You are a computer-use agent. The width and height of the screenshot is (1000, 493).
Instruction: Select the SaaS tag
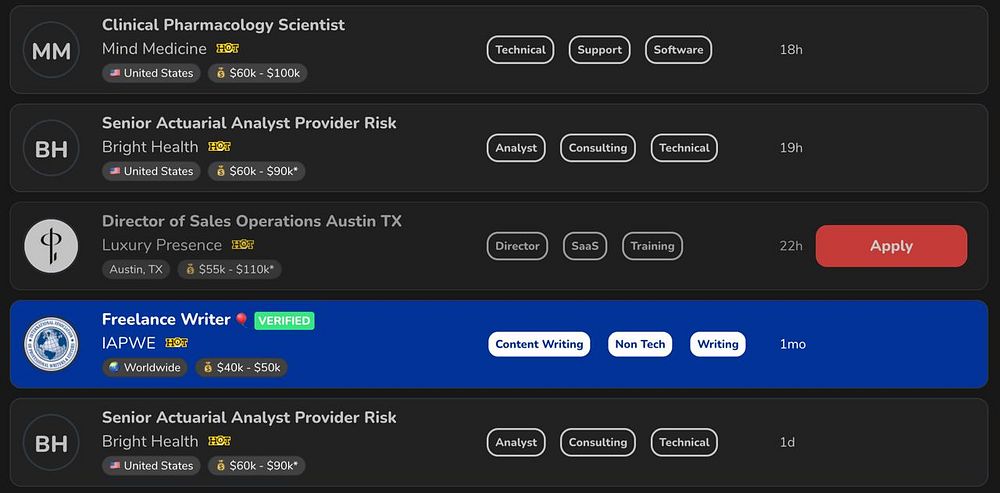584,246
